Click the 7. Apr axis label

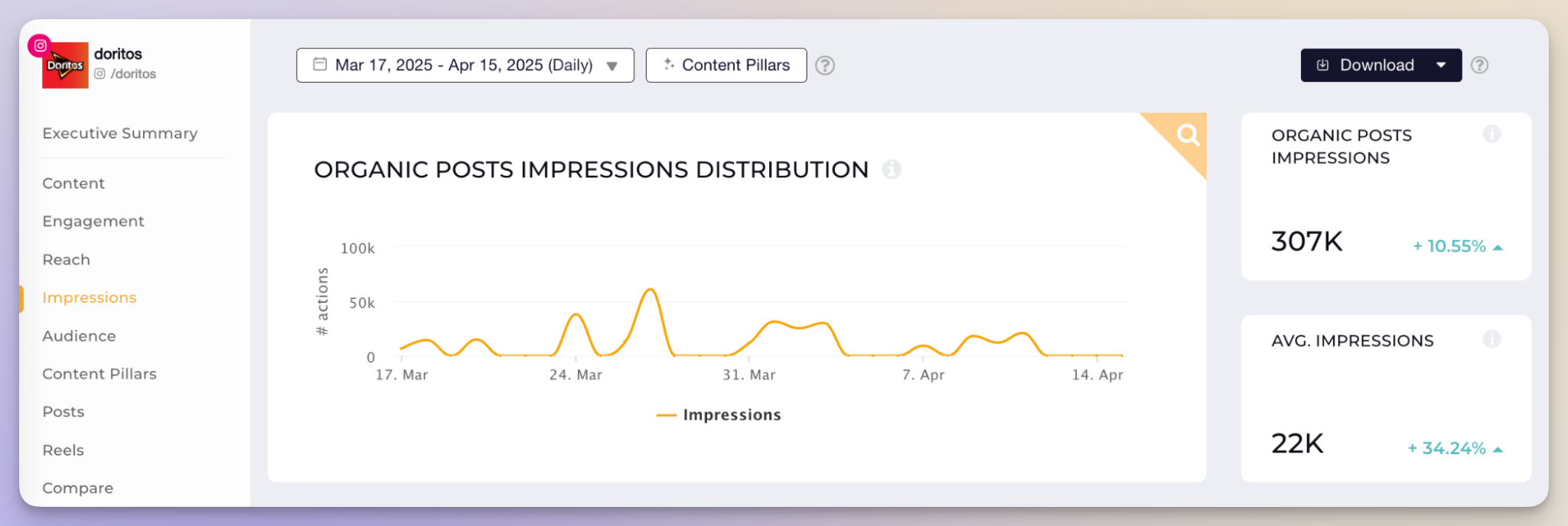pos(923,375)
